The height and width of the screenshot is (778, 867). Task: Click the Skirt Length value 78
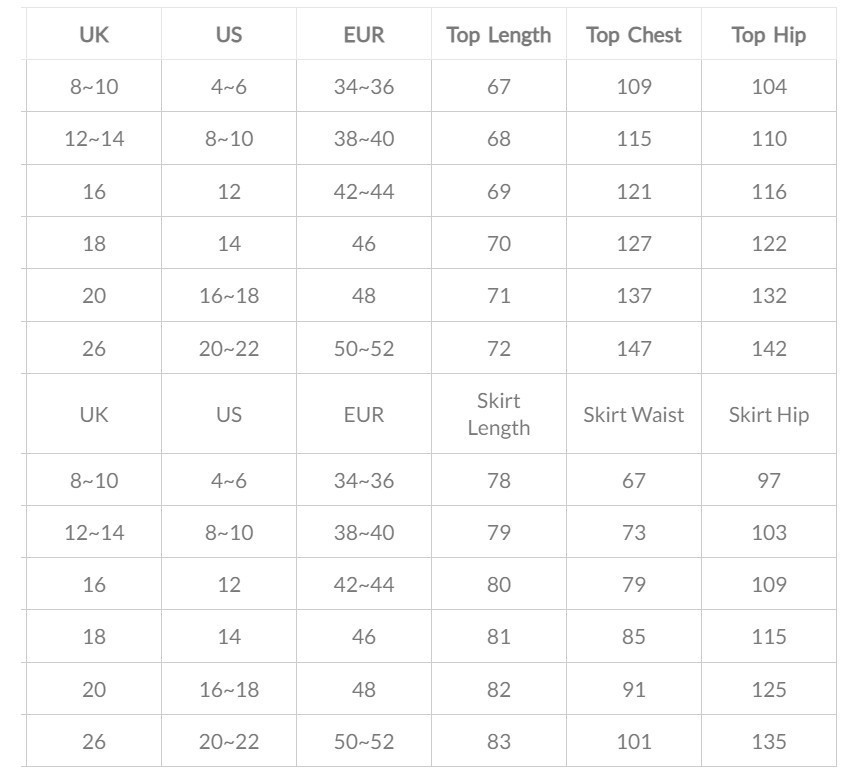498,481
